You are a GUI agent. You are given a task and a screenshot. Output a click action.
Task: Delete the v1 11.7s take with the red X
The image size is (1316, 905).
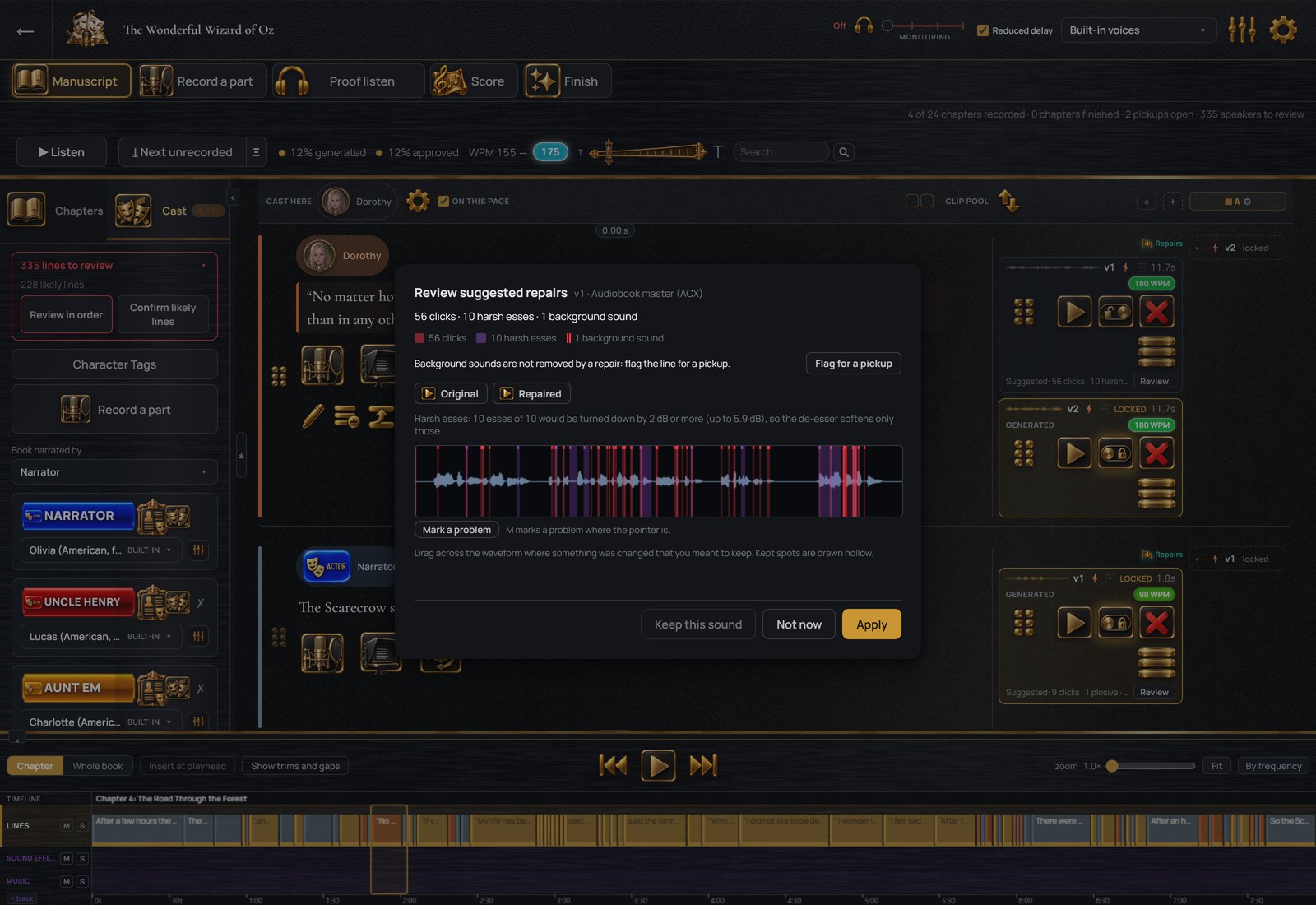pos(1156,312)
